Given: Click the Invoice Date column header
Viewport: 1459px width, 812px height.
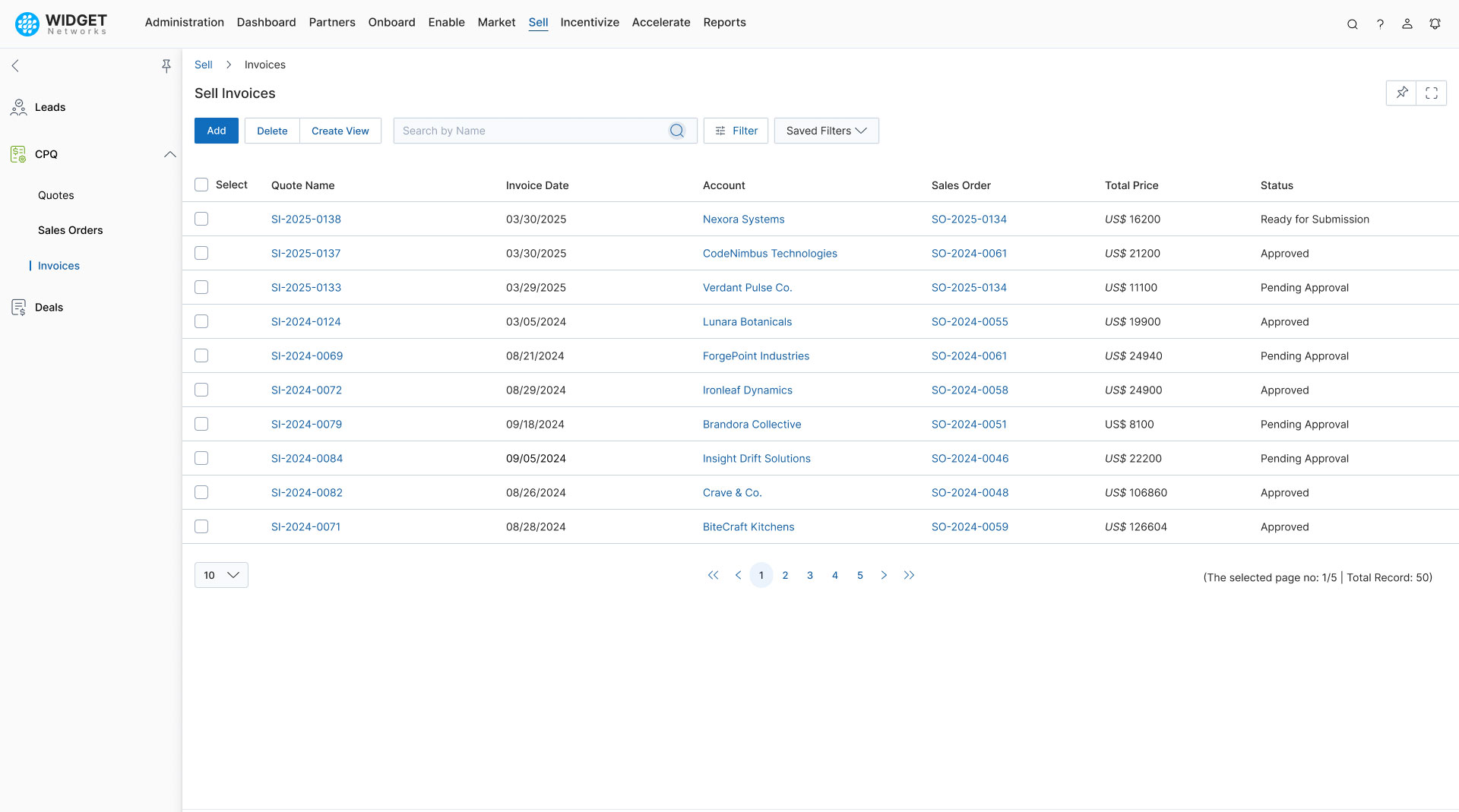Looking at the screenshot, I should coord(537,185).
